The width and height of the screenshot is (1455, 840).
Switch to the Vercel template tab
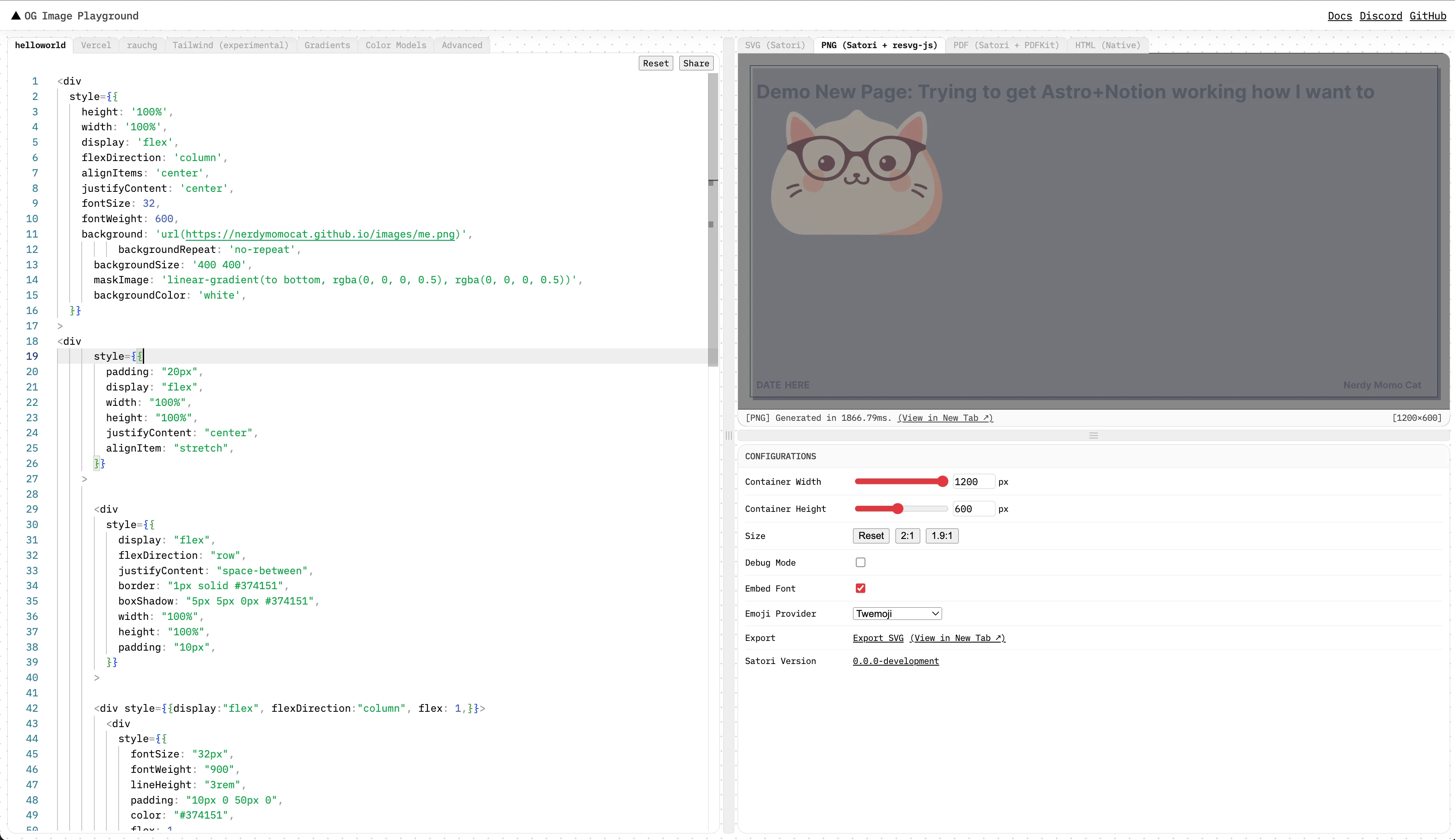[96, 45]
